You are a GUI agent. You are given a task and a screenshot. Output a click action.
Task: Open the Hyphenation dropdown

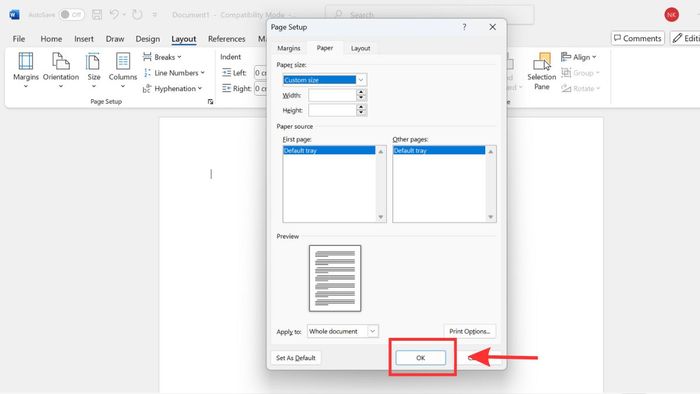(172, 88)
